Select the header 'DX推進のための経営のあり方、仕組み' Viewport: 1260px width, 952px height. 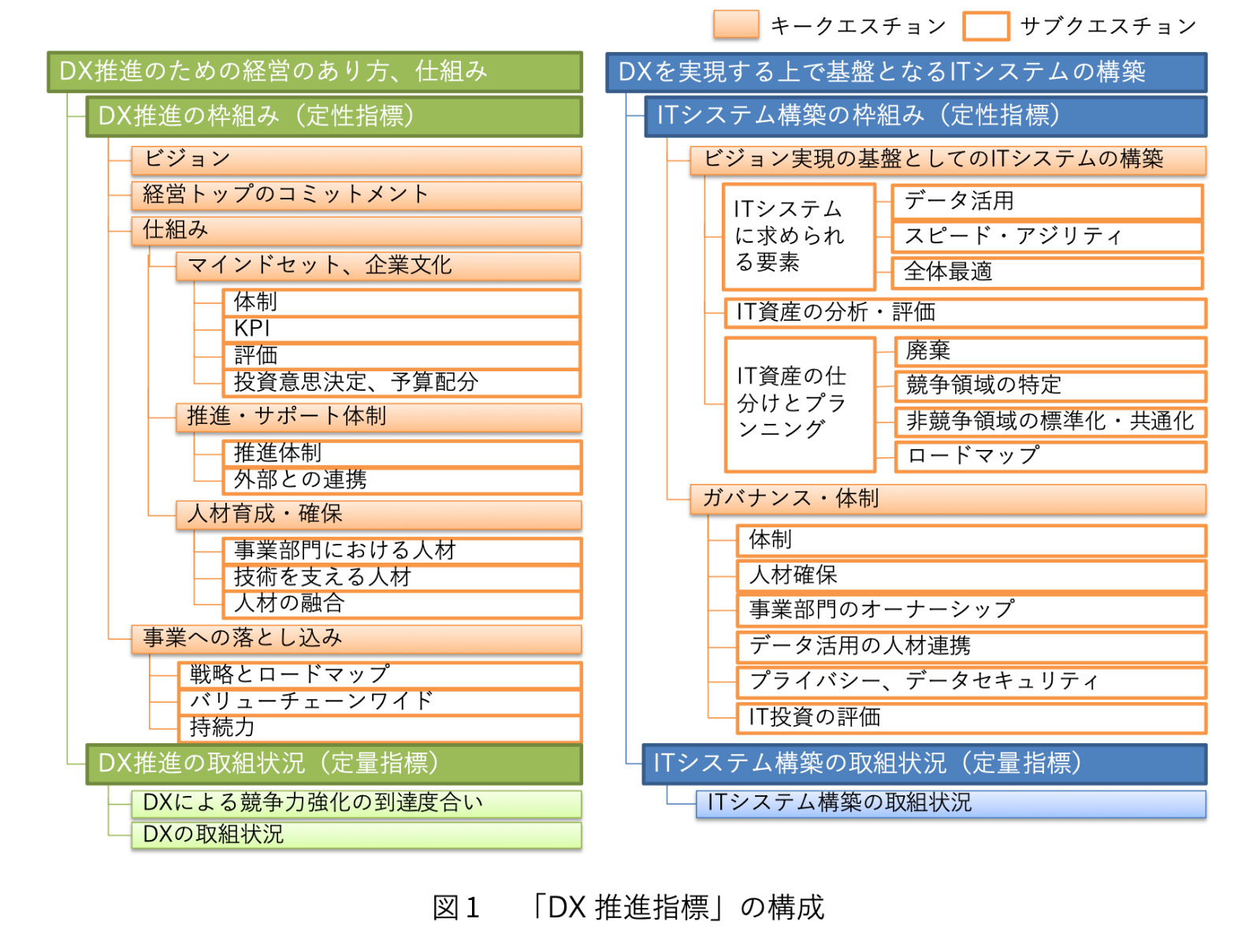[x=314, y=72]
